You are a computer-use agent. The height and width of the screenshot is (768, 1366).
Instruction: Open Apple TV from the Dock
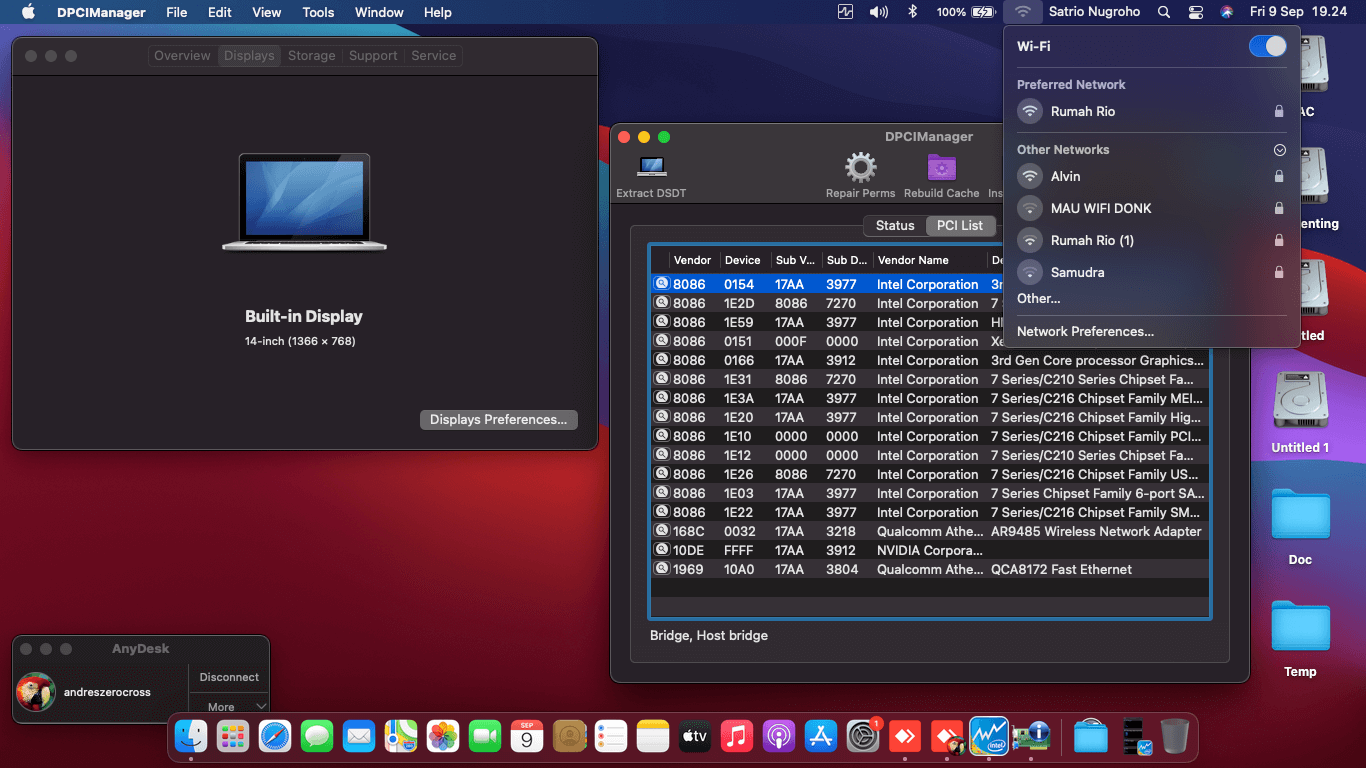tap(695, 737)
